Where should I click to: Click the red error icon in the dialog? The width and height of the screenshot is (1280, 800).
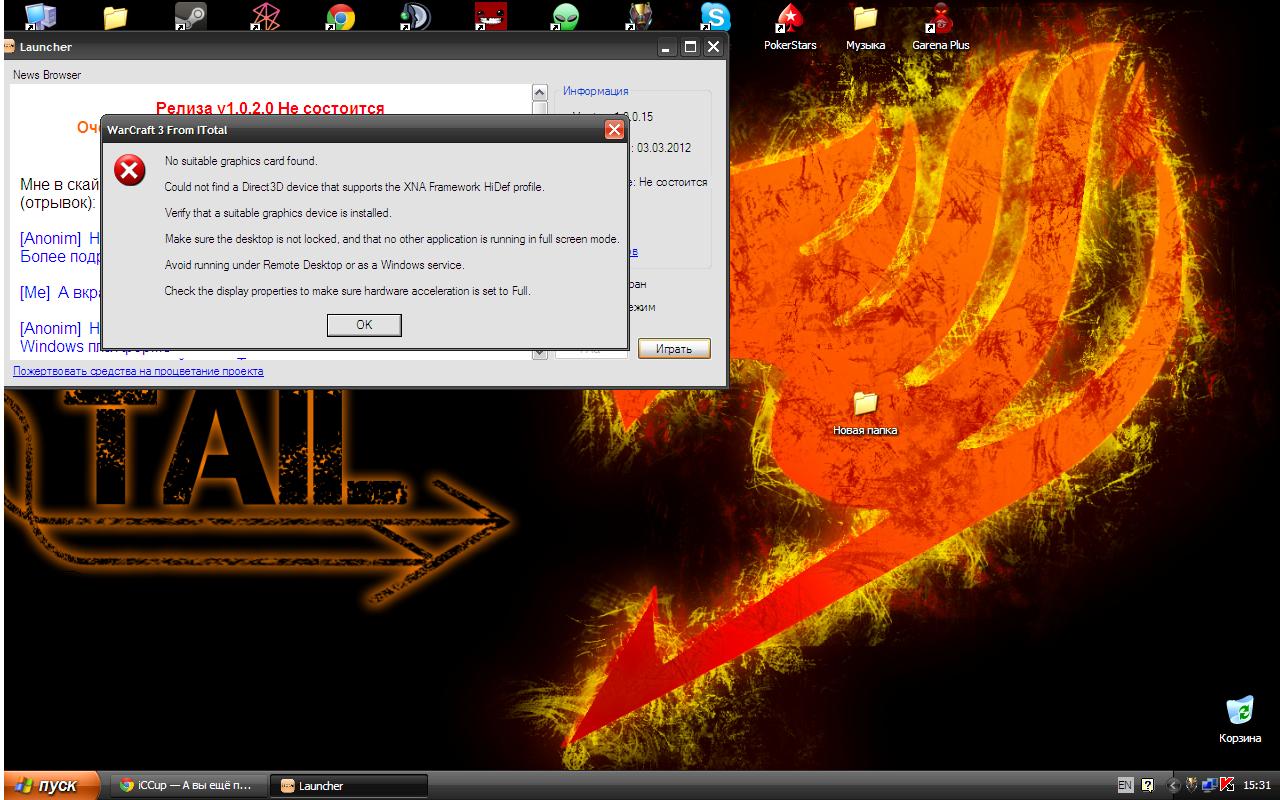[130, 171]
